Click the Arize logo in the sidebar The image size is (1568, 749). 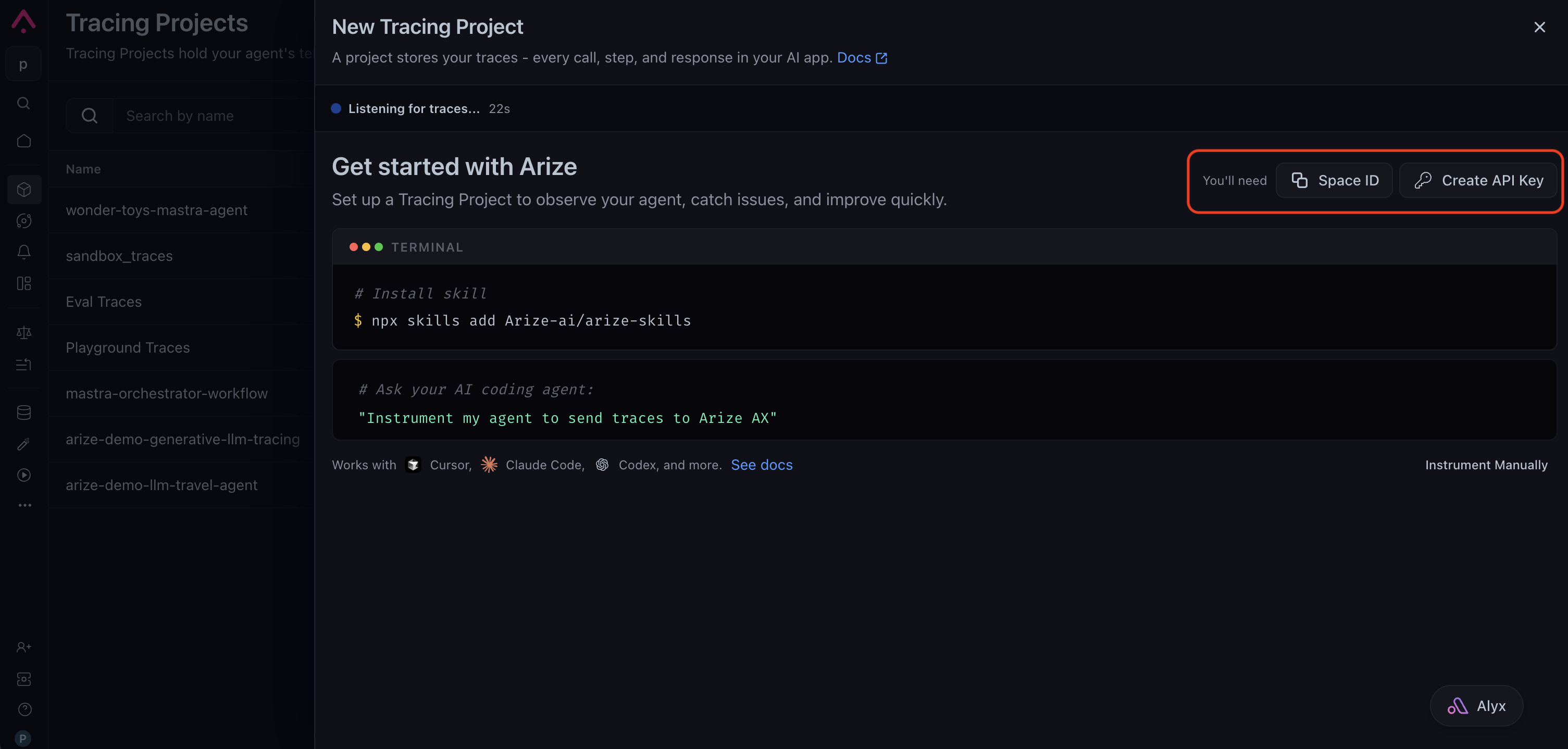point(24,21)
